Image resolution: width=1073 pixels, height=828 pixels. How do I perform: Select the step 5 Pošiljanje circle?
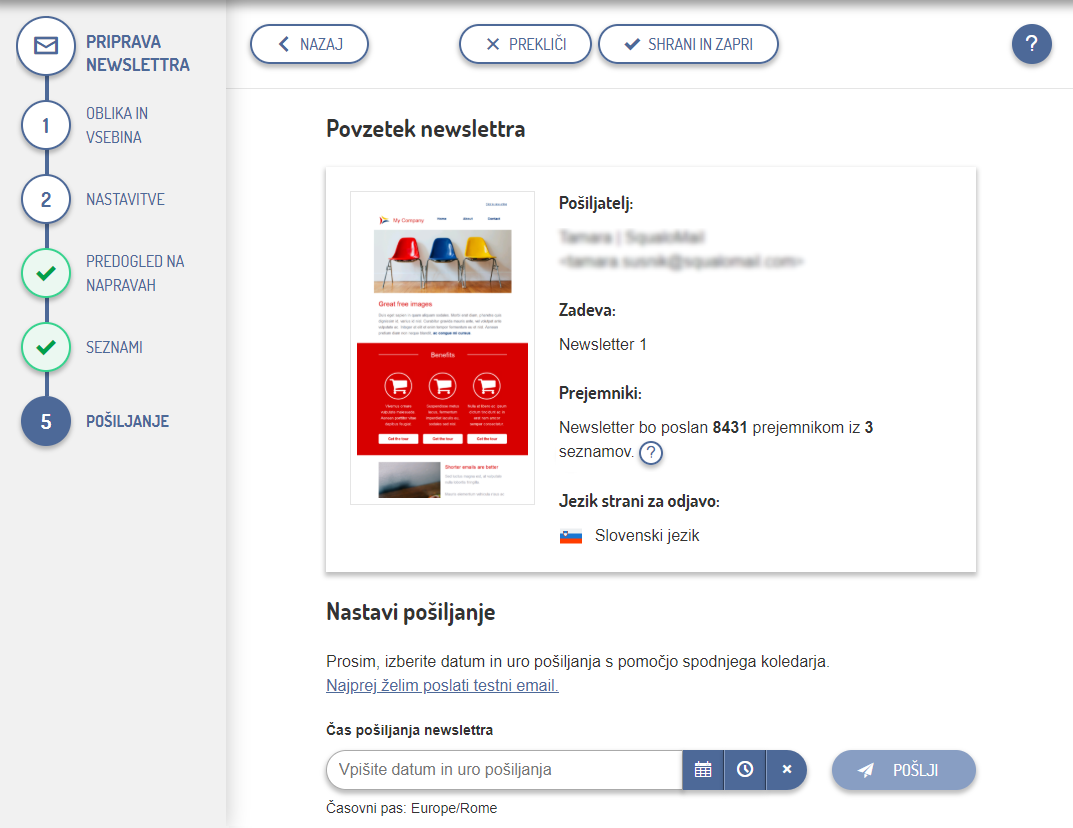[46, 422]
